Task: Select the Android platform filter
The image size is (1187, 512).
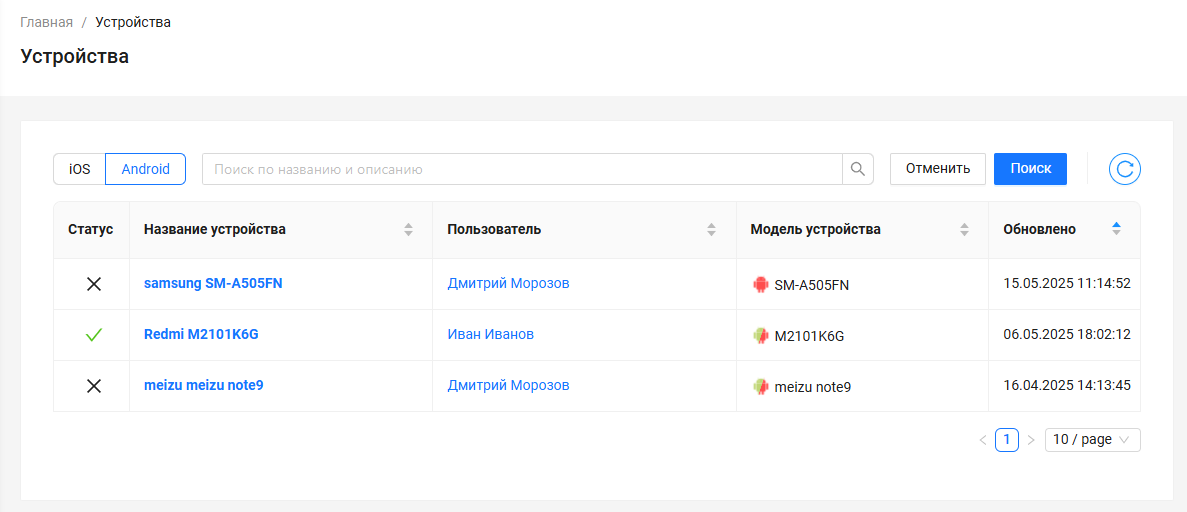Action: (x=146, y=169)
